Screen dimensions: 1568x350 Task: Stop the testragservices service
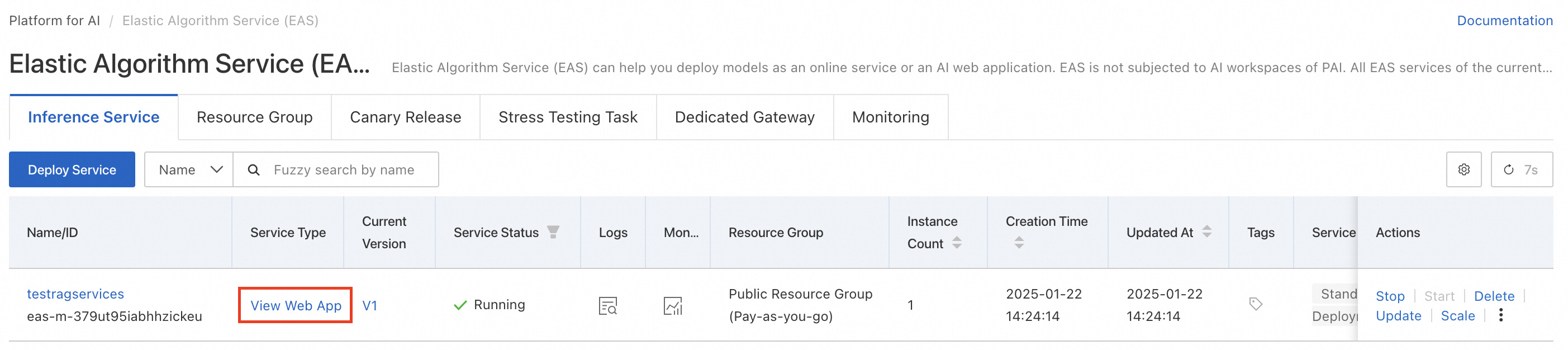coord(1390,296)
